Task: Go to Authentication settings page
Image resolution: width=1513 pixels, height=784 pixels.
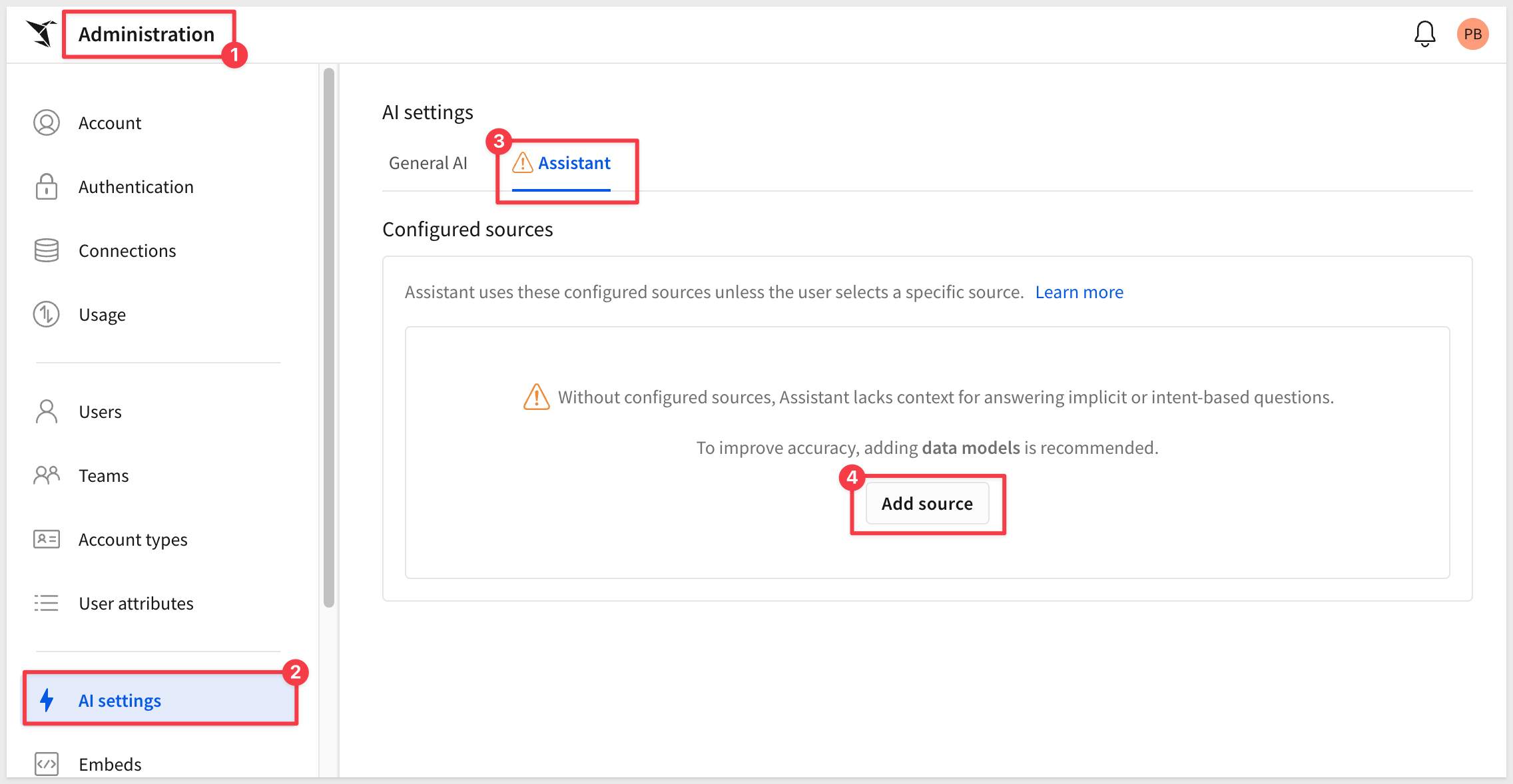Action: click(136, 187)
